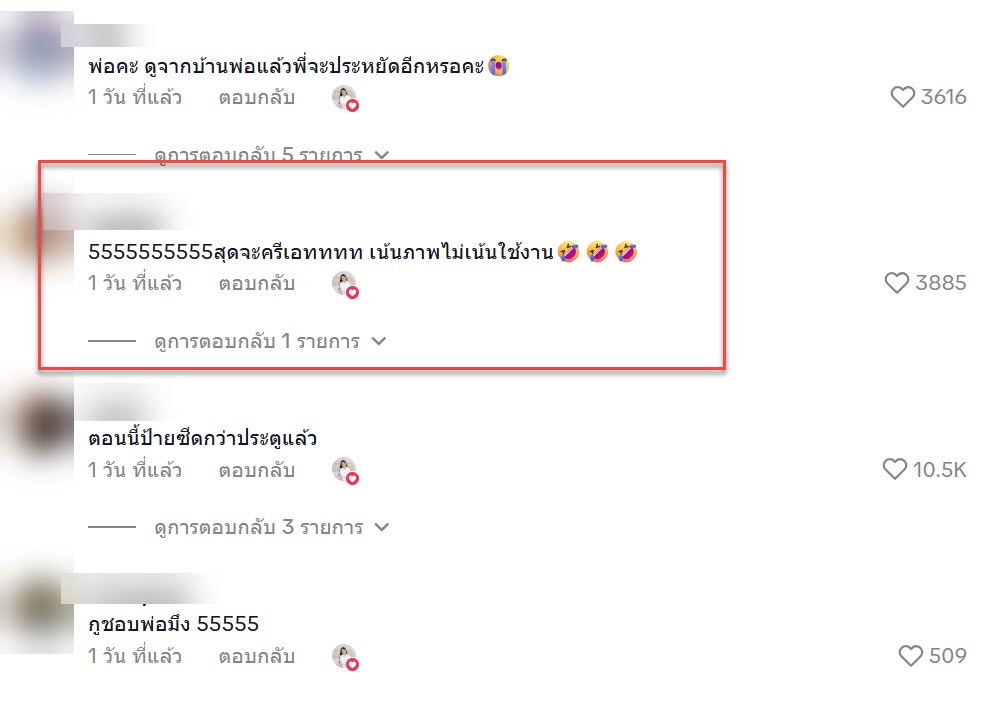Like the comment with 3616 likes
996x704 pixels.
click(902, 97)
